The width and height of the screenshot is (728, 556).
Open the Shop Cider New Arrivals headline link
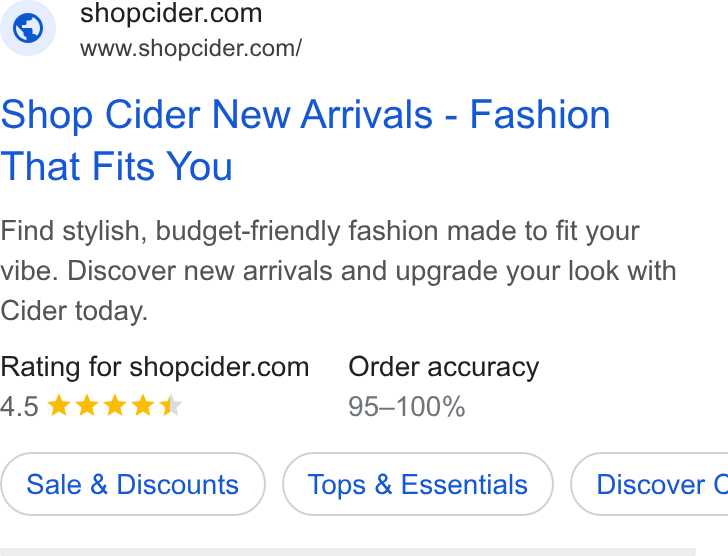click(305, 140)
